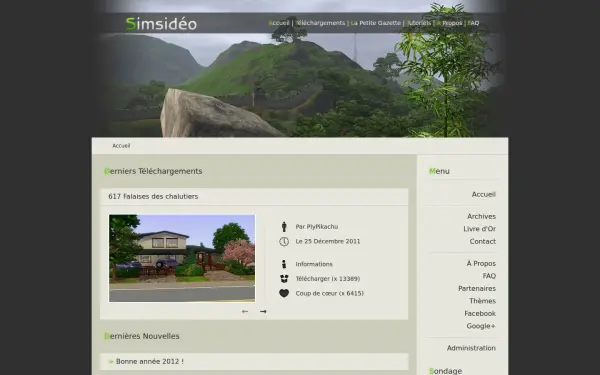Click the Accueil breadcrumb link
Viewport: 600px width, 375px height.
[121, 146]
